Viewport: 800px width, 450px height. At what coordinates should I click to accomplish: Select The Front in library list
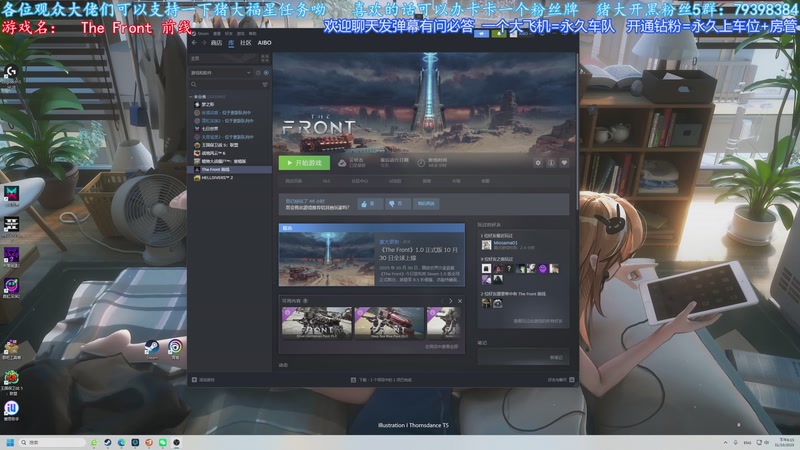coord(230,169)
